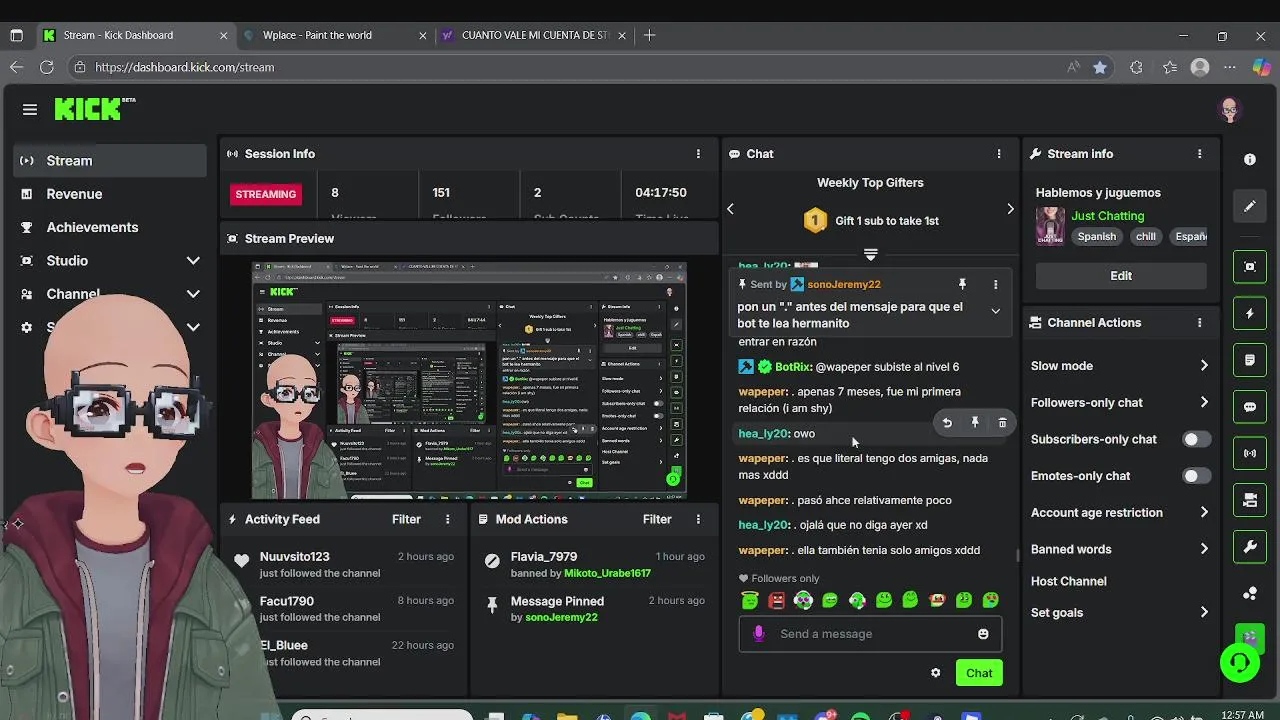1280x720 pixels.
Task: Send message with the green Chat button
Action: (x=979, y=673)
